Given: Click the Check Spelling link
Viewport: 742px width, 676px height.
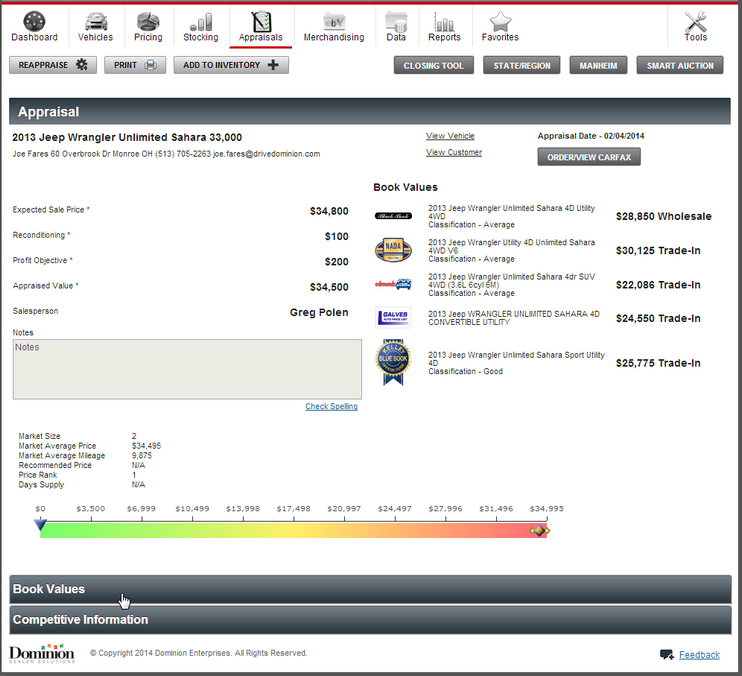Looking at the screenshot, I should click(x=331, y=406).
